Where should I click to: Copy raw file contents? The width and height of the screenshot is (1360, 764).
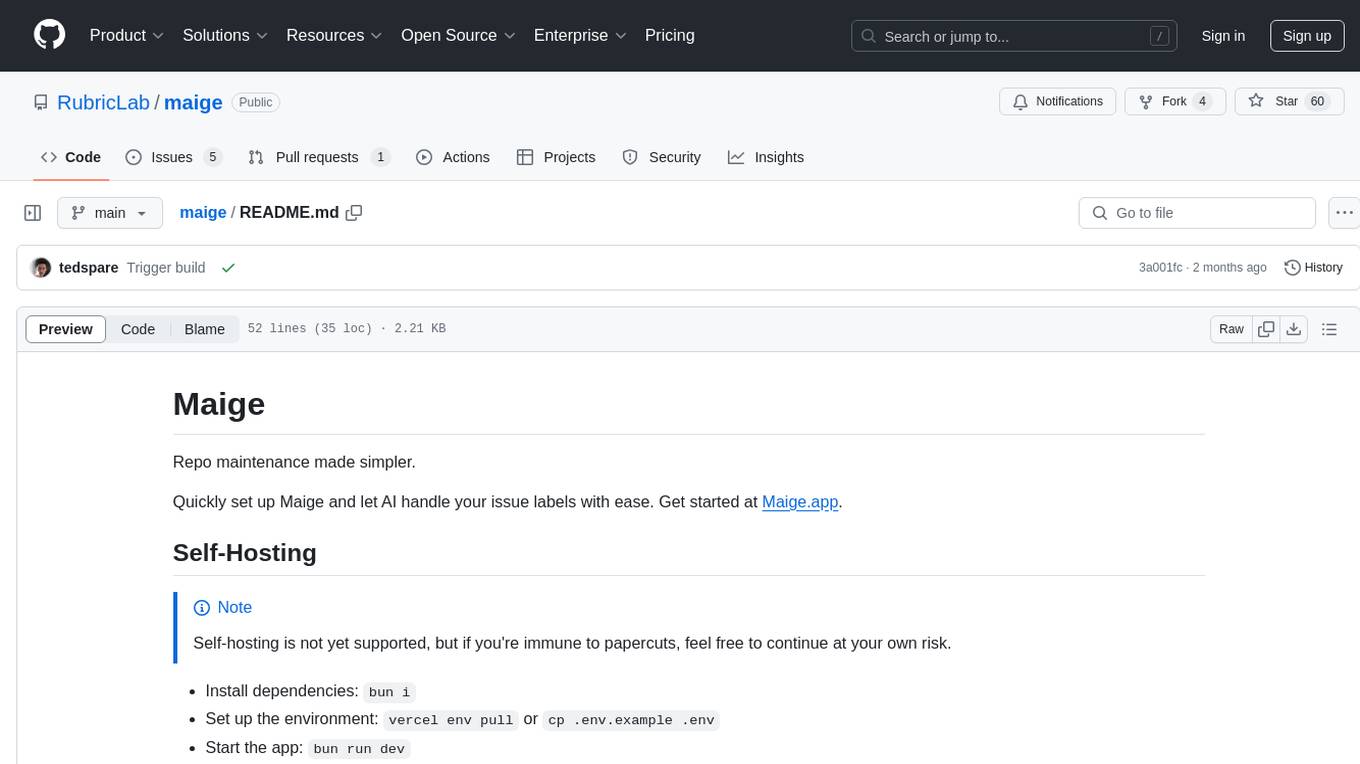coord(1267,329)
